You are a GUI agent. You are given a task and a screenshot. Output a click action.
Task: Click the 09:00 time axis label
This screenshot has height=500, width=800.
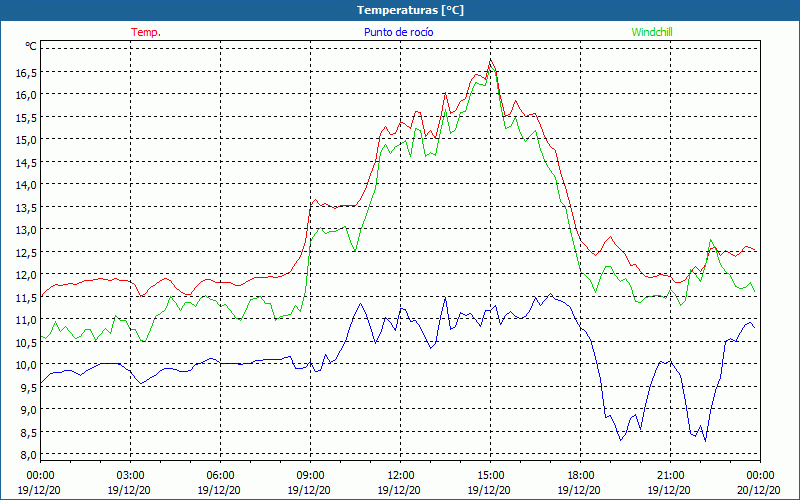[x=310, y=476]
